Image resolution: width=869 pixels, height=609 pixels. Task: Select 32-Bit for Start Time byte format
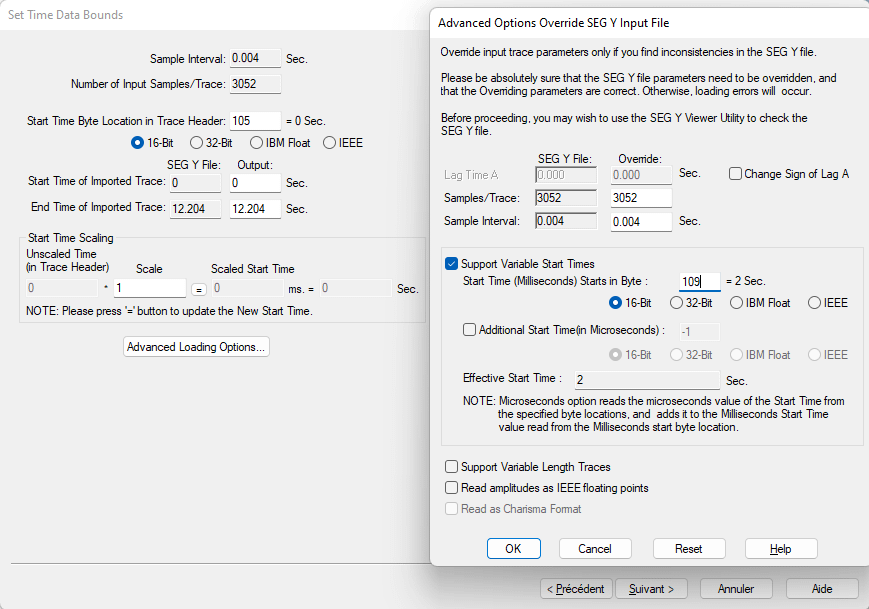click(677, 303)
